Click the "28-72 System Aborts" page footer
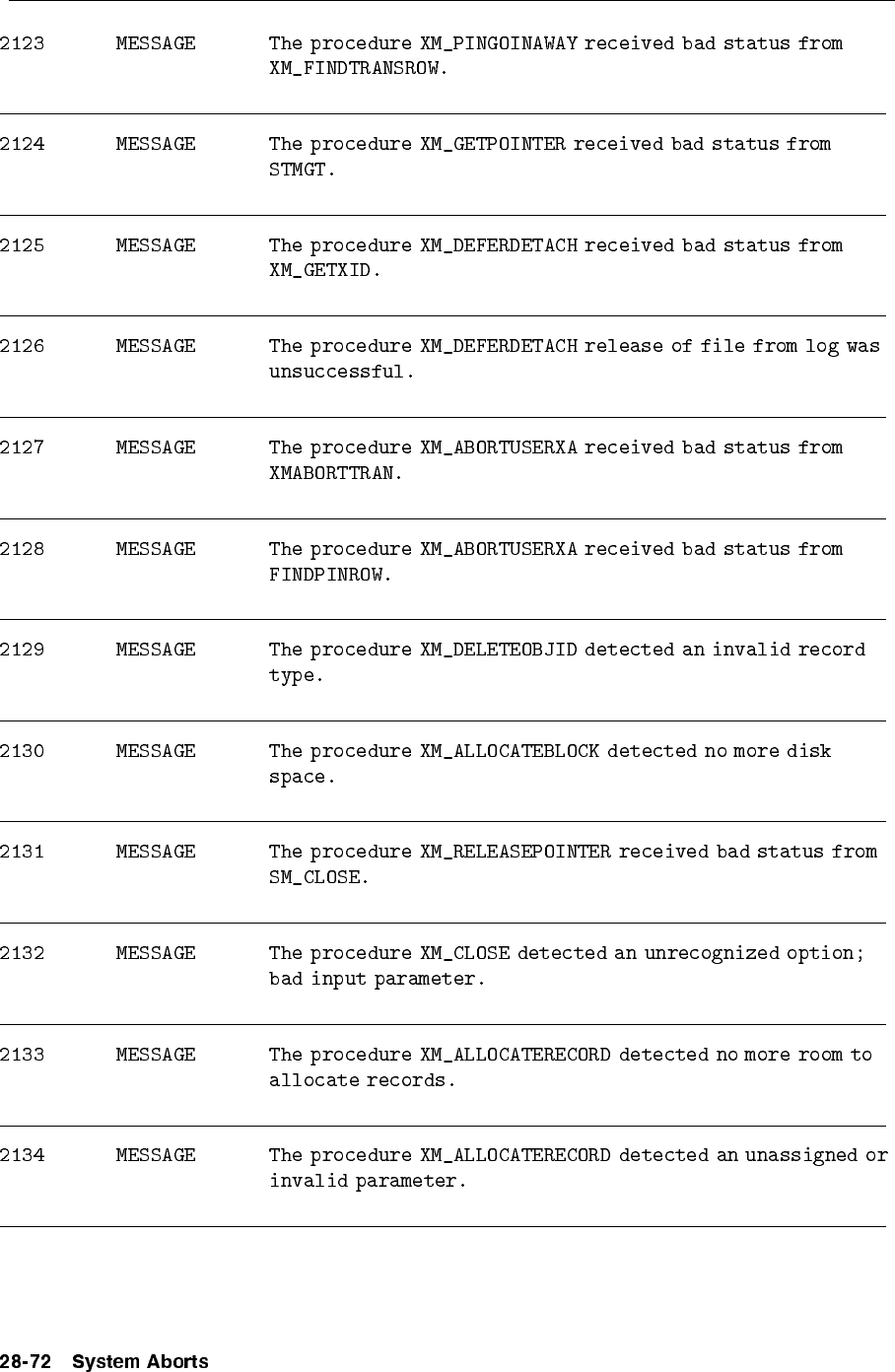895x1372 pixels. [104, 1362]
